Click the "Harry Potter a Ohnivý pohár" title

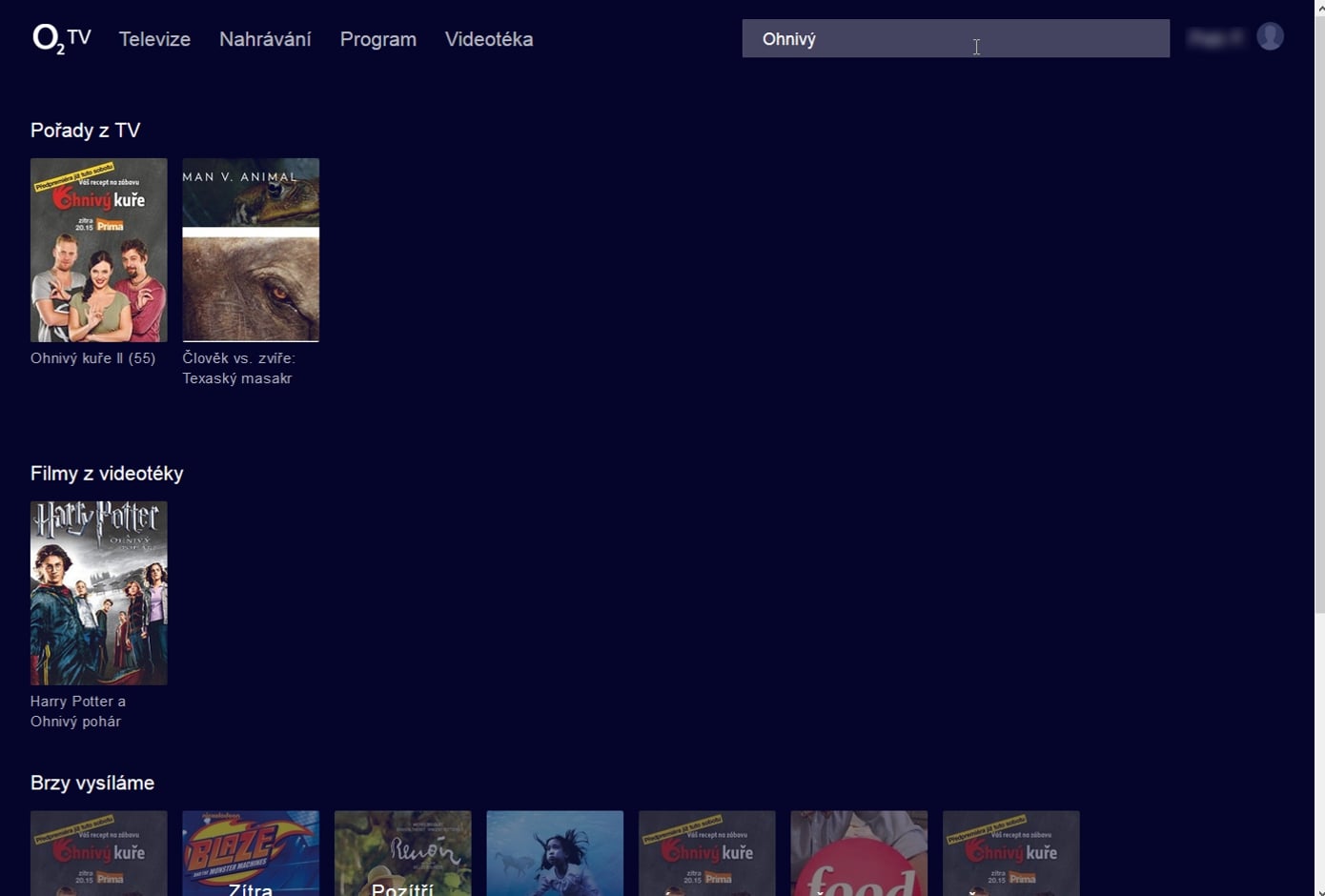[x=78, y=711]
